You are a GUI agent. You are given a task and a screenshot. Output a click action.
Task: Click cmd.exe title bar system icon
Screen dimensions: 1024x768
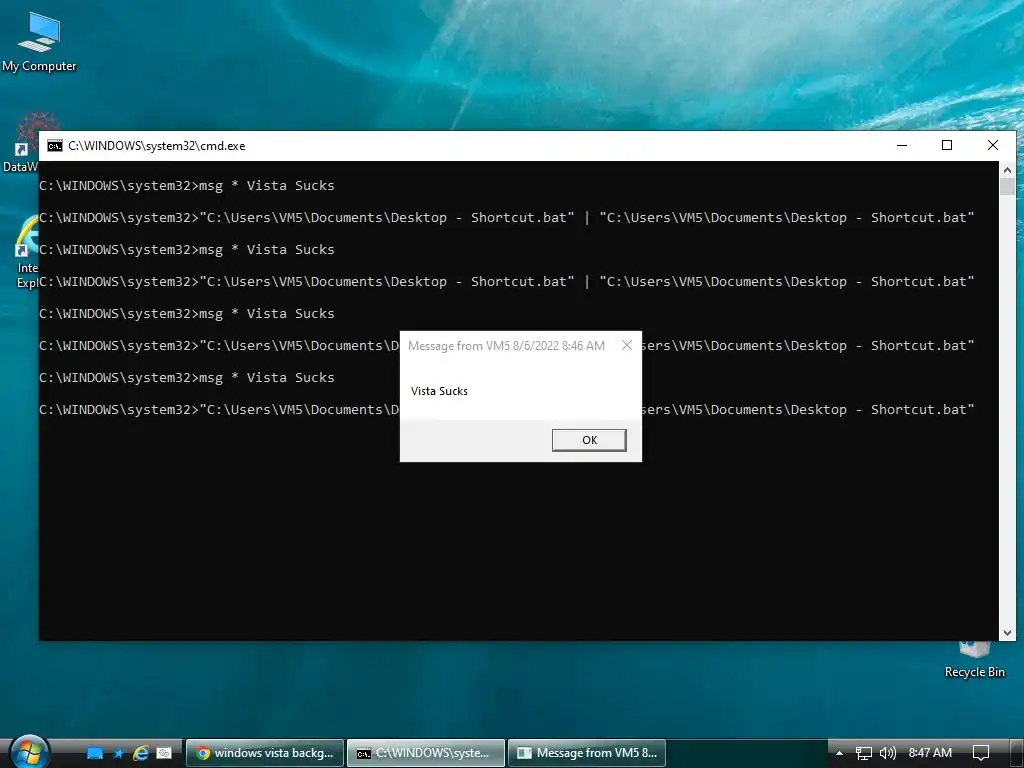click(55, 146)
